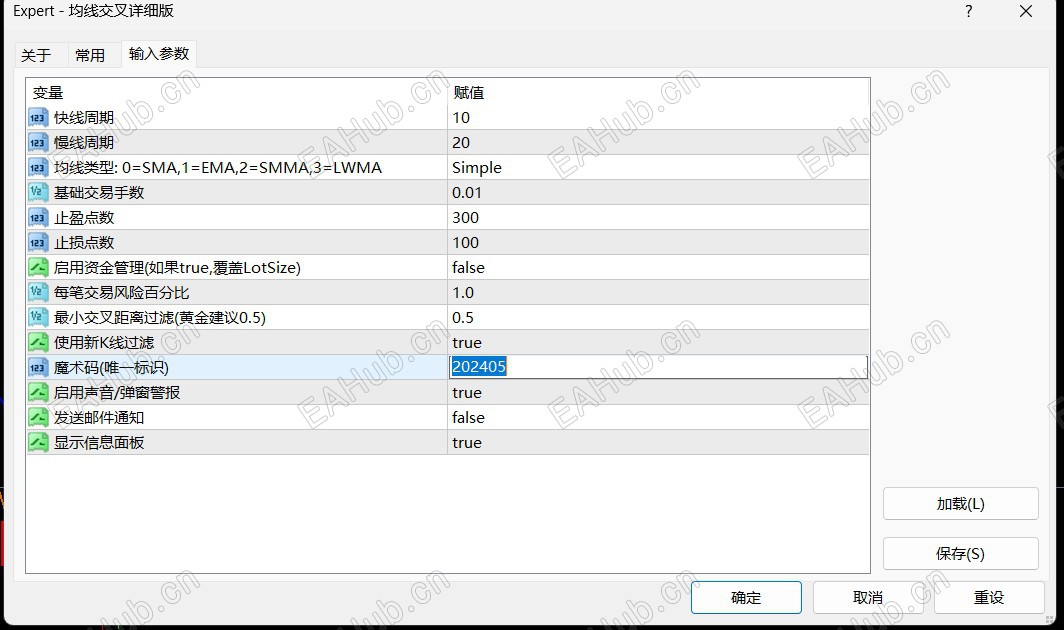The height and width of the screenshot is (630, 1064).
Task: Click the boolean icon beside 启用资金管理
Action: pos(38,267)
